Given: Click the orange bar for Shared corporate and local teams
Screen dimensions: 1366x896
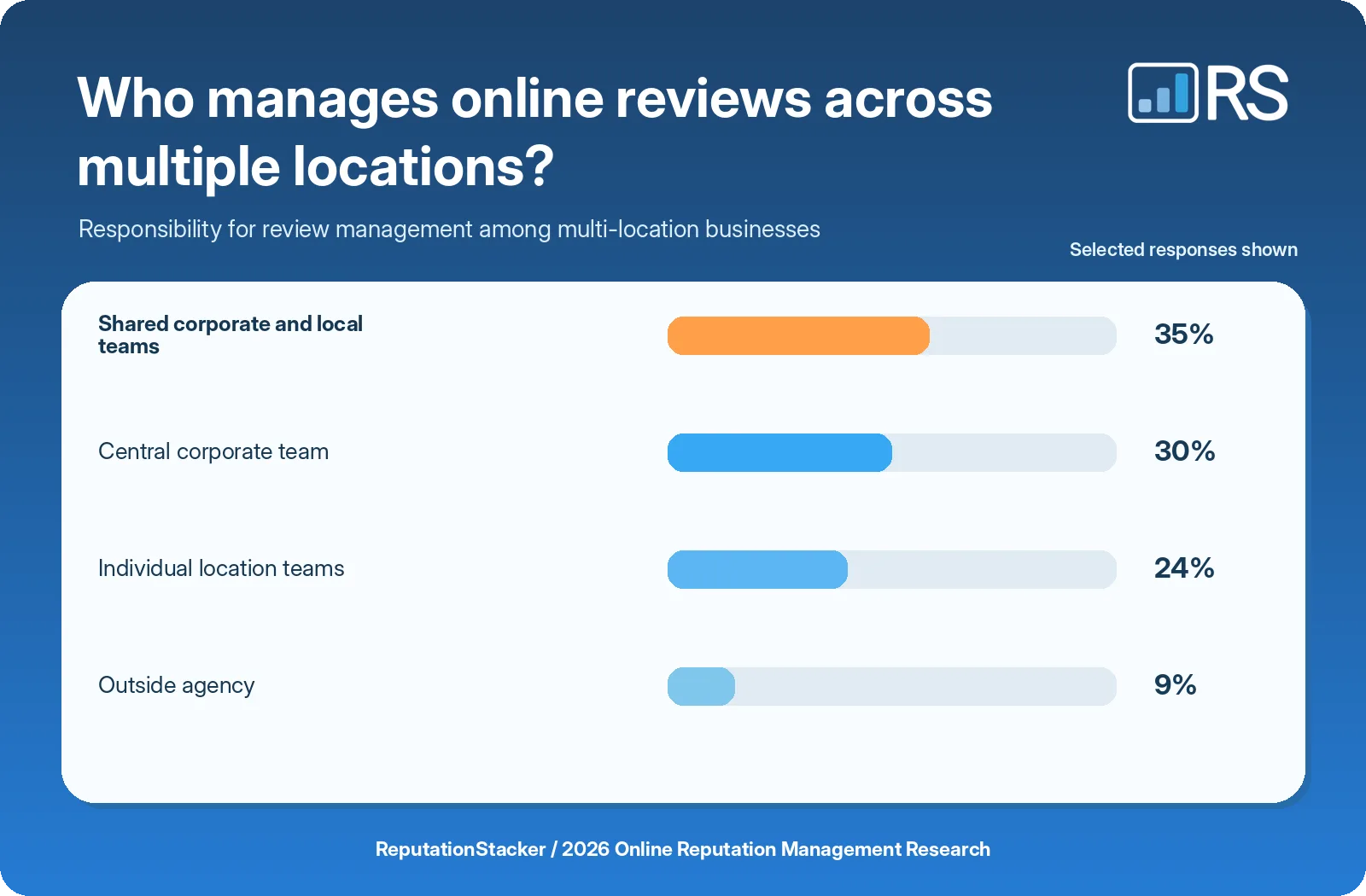Looking at the screenshot, I should (x=798, y=335).
